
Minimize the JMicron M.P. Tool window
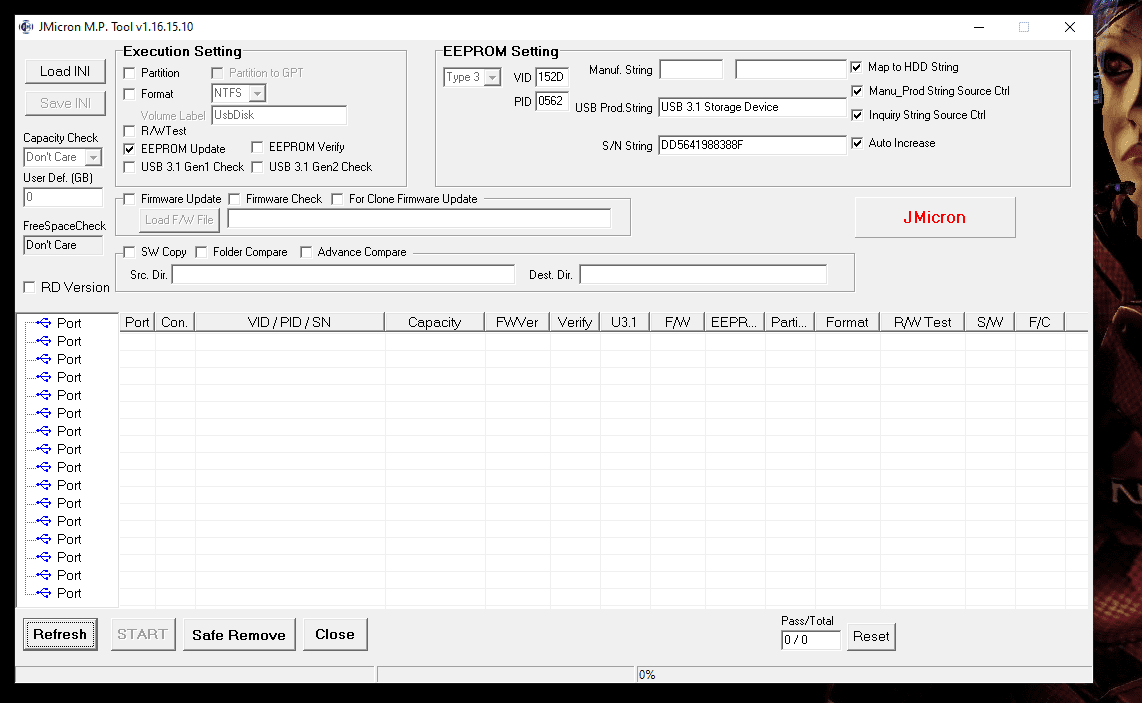click(979, 27)
